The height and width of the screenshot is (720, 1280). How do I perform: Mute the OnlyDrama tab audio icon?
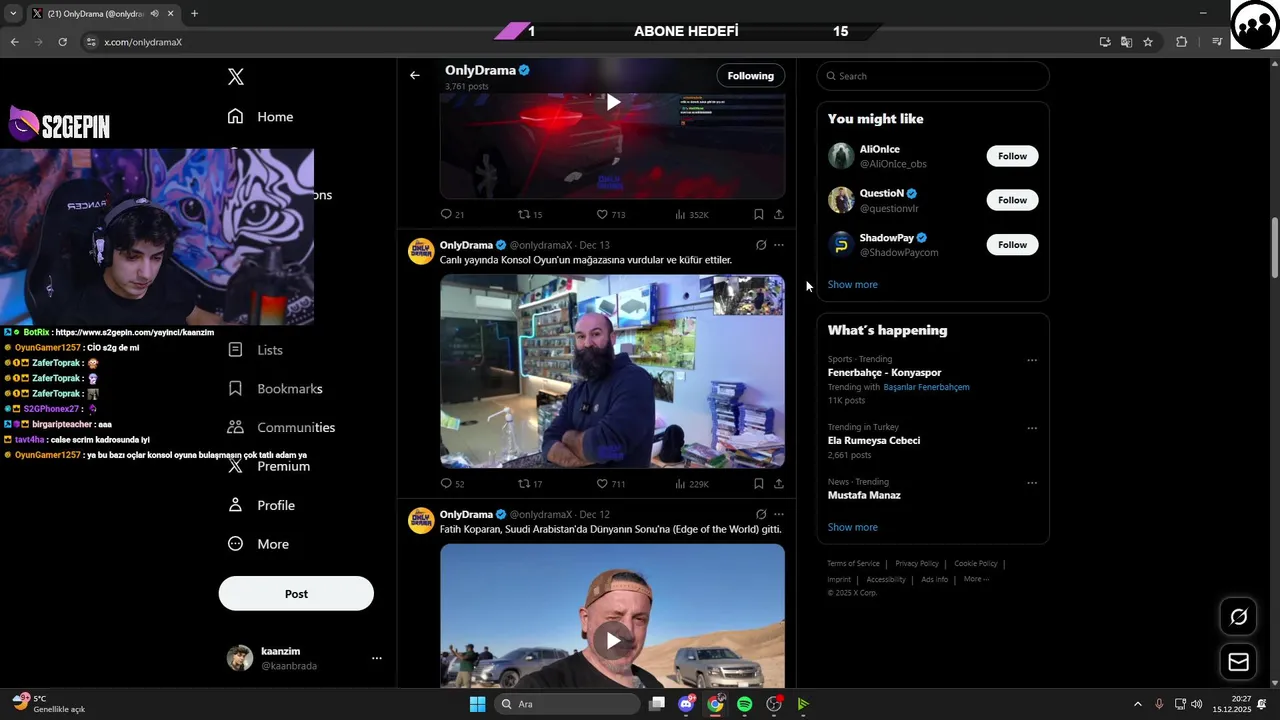click(x=155, y=14)
